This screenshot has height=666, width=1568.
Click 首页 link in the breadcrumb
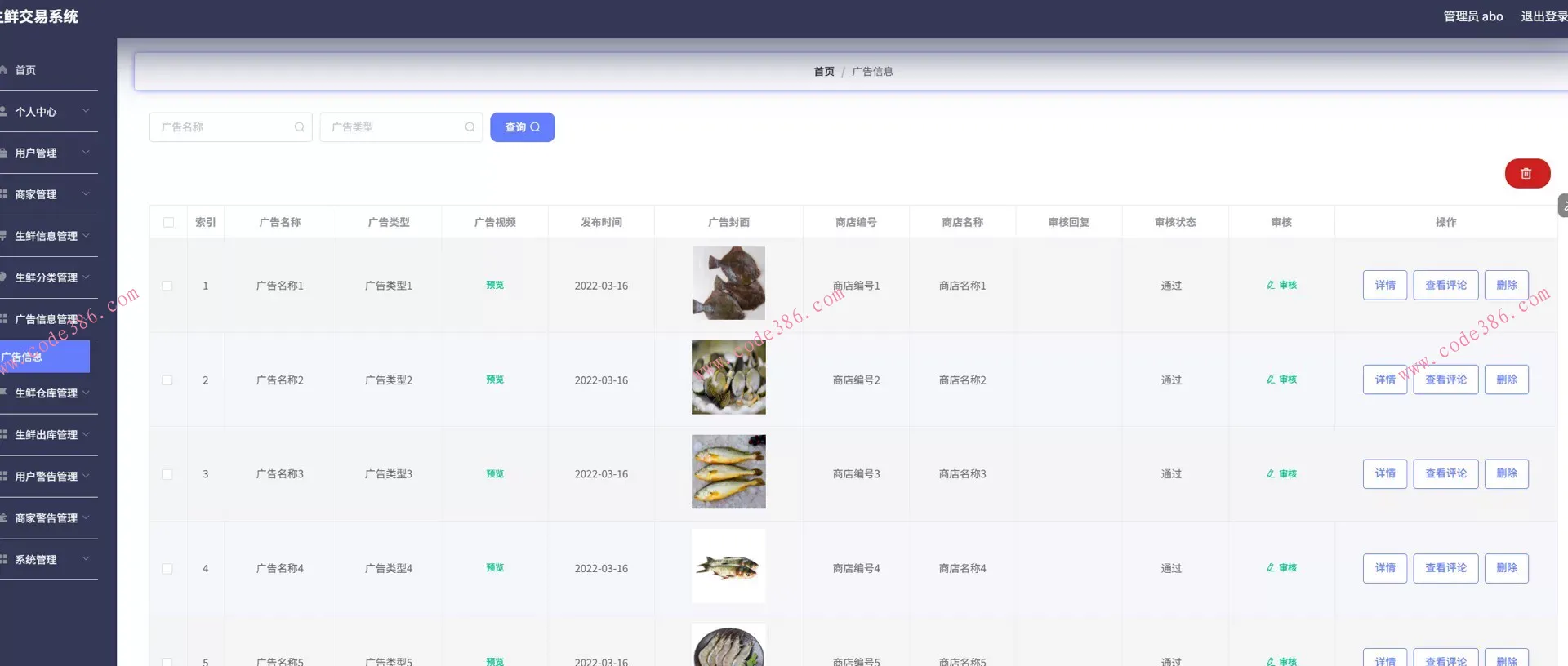pyautogui.click(x=824, y=72)
